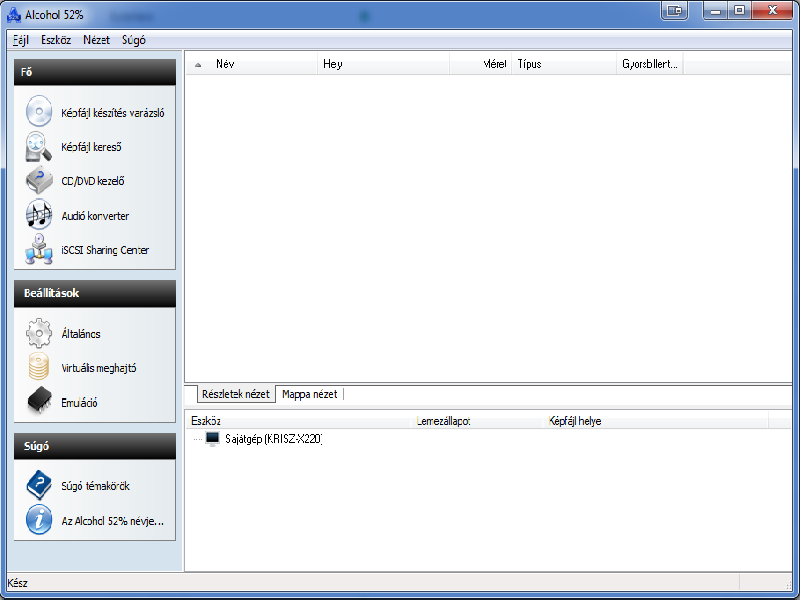Launch the Audió konverter music notes icon
Viewport: 800px width, 600px height.
point(39,215)
